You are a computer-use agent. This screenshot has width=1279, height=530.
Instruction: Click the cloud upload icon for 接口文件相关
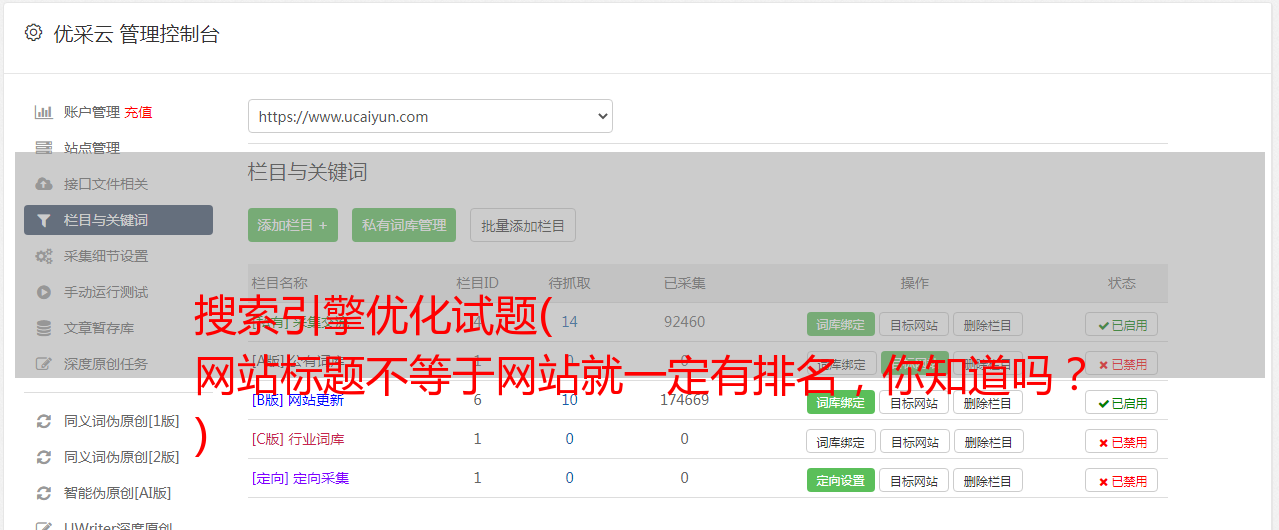43,184
